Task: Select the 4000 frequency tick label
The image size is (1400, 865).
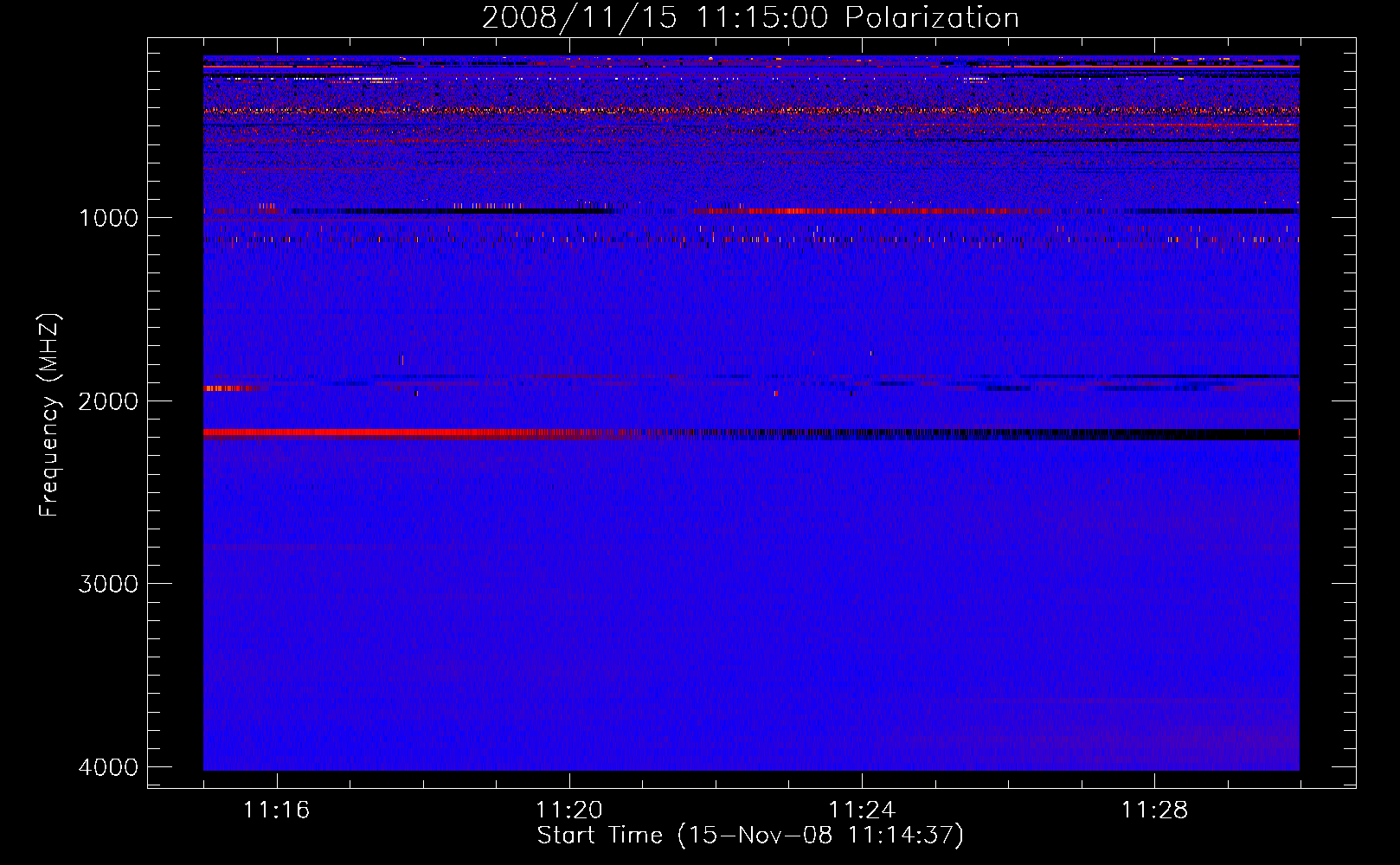Action: click(x=108, y=767)
